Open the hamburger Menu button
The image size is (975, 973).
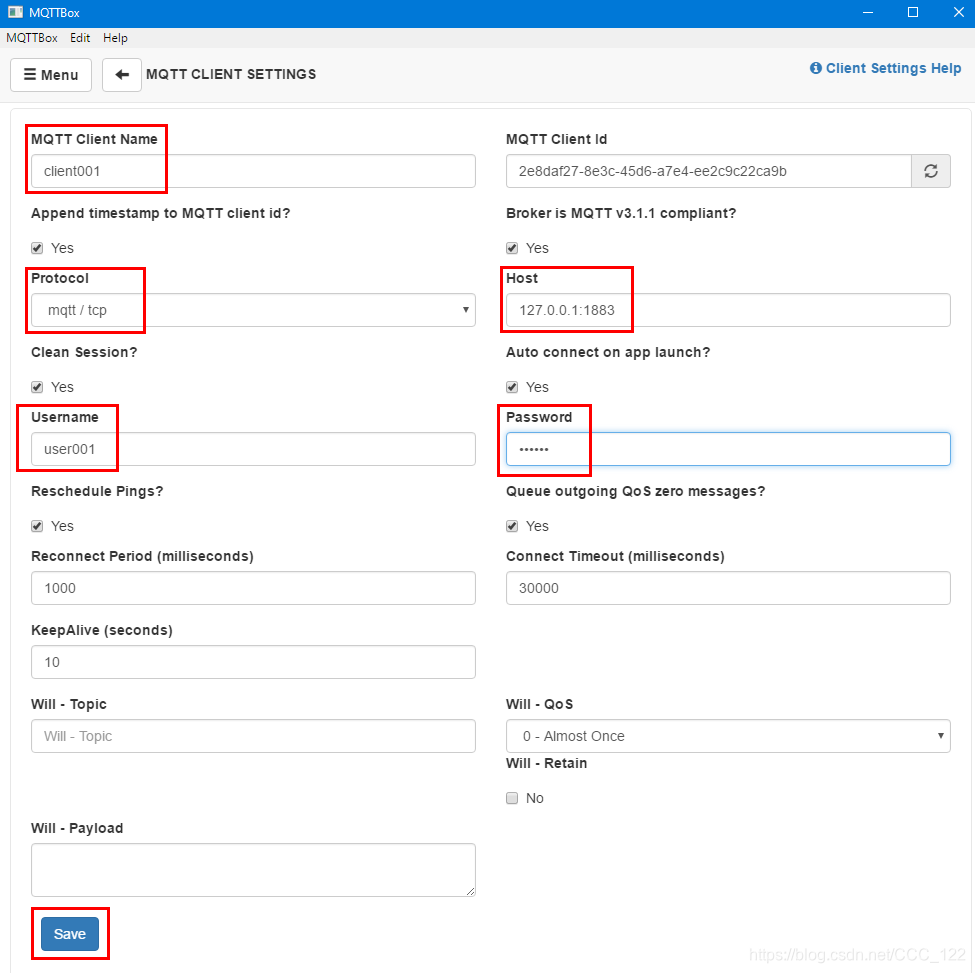tap(51, 75)
